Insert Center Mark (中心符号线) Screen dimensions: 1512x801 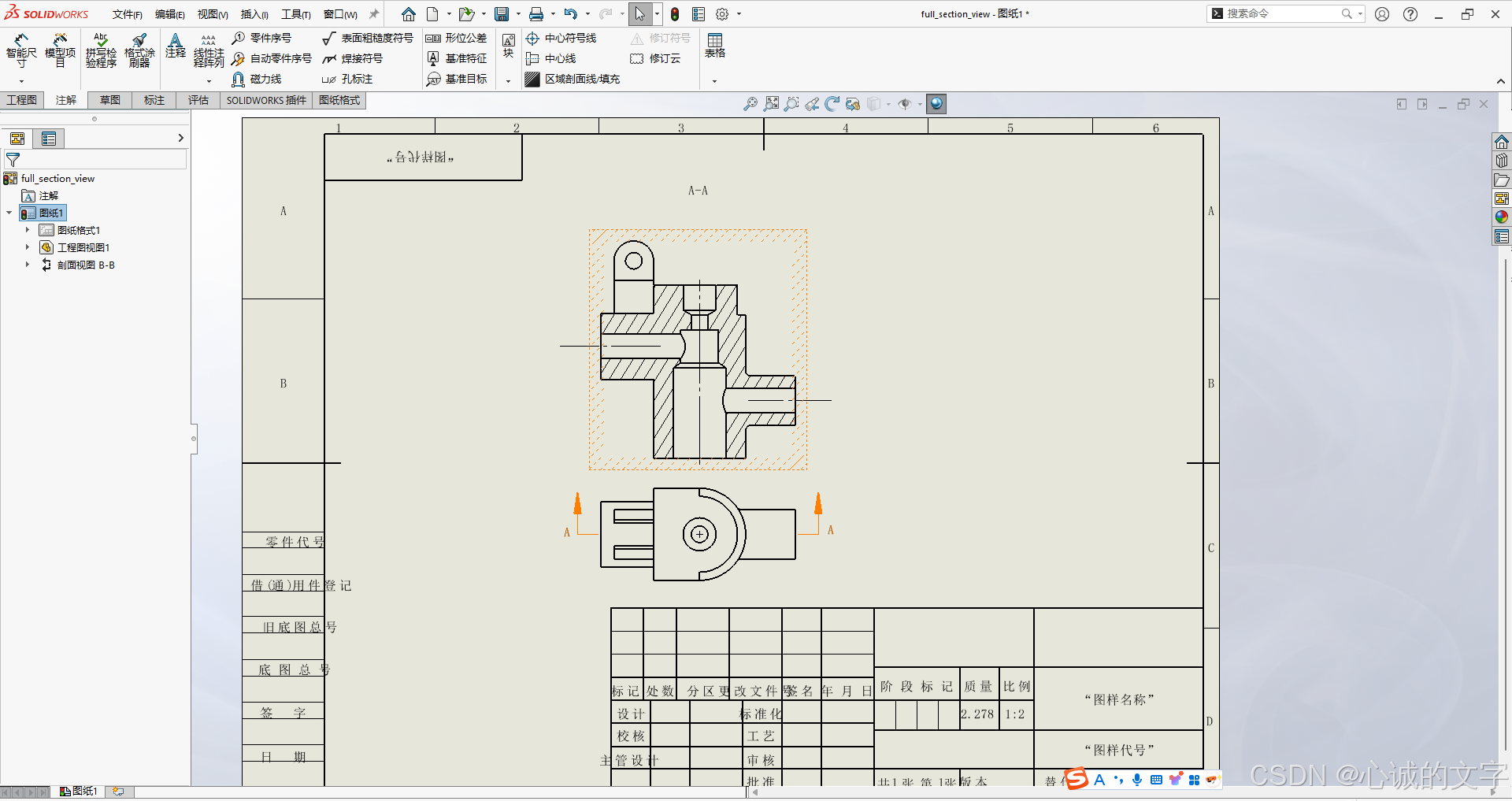click(561, 38)
